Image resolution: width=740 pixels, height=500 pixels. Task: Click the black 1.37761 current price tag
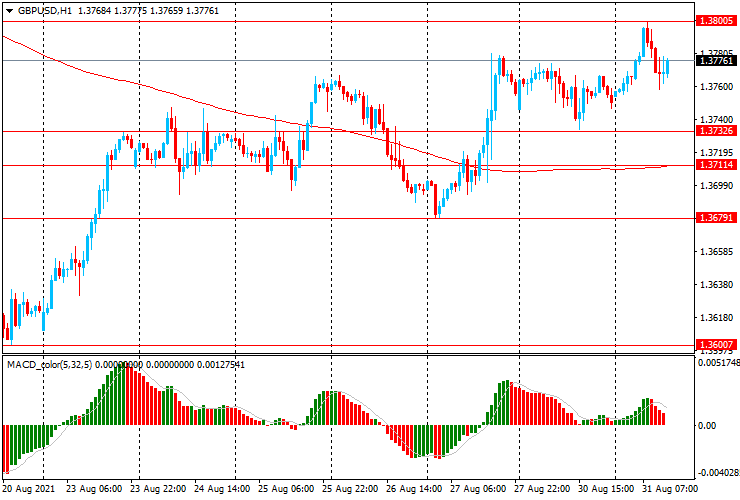716,60
